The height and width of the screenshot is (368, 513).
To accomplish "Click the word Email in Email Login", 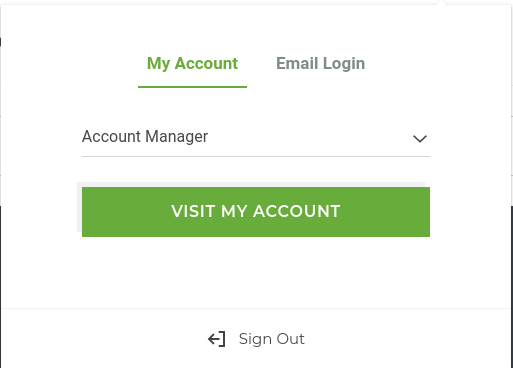I will point(297,63).
